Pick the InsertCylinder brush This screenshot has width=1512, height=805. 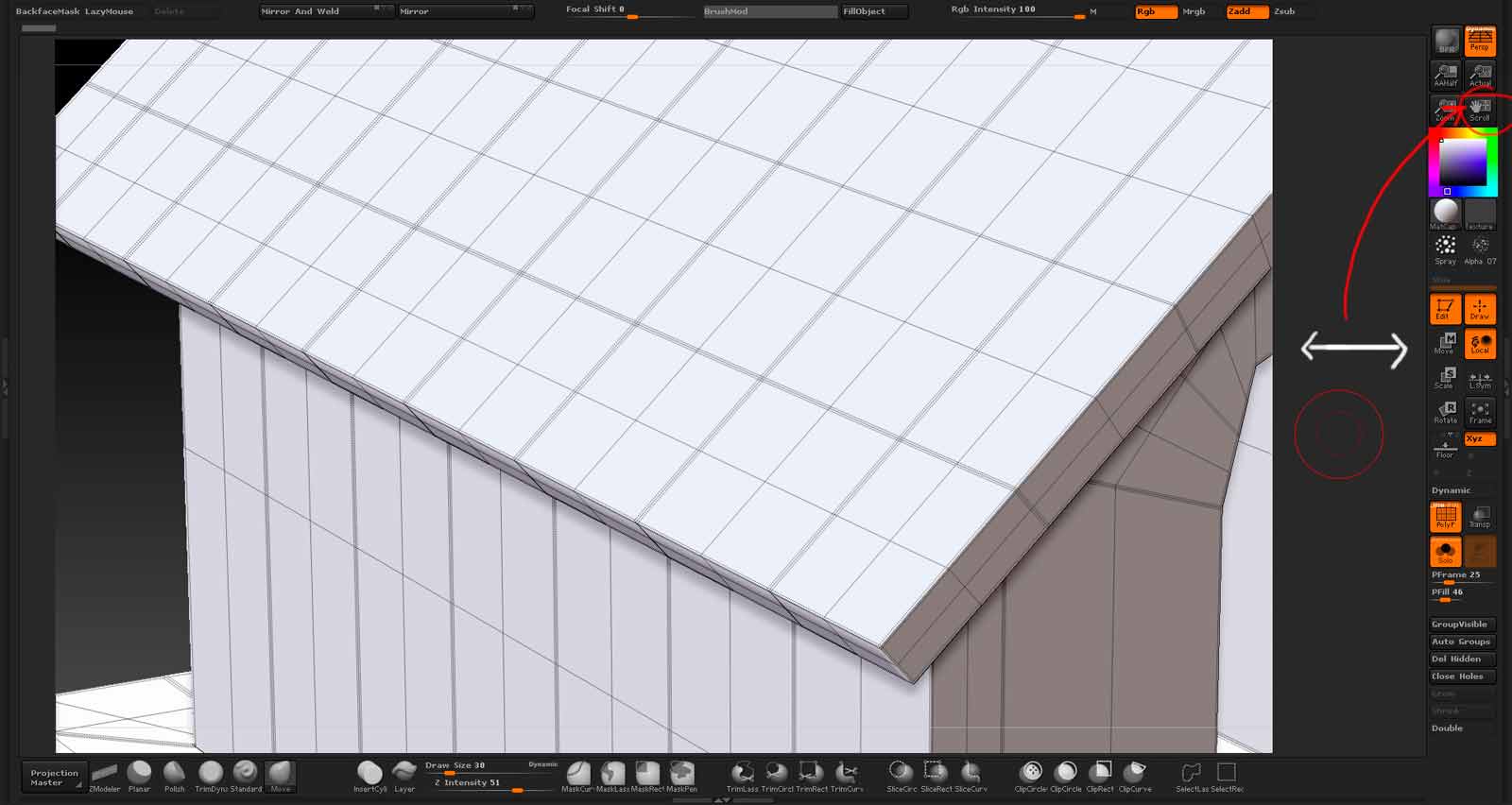369,776
